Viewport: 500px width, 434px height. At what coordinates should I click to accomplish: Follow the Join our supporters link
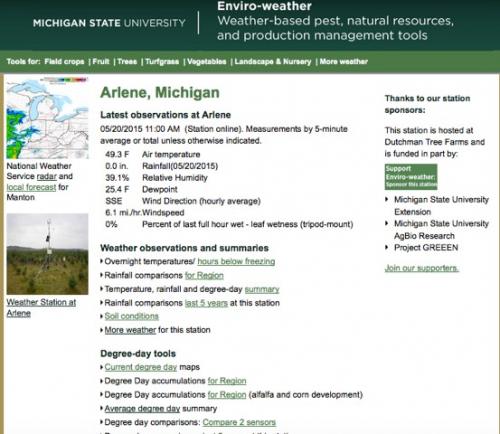(x=422, y=268)
